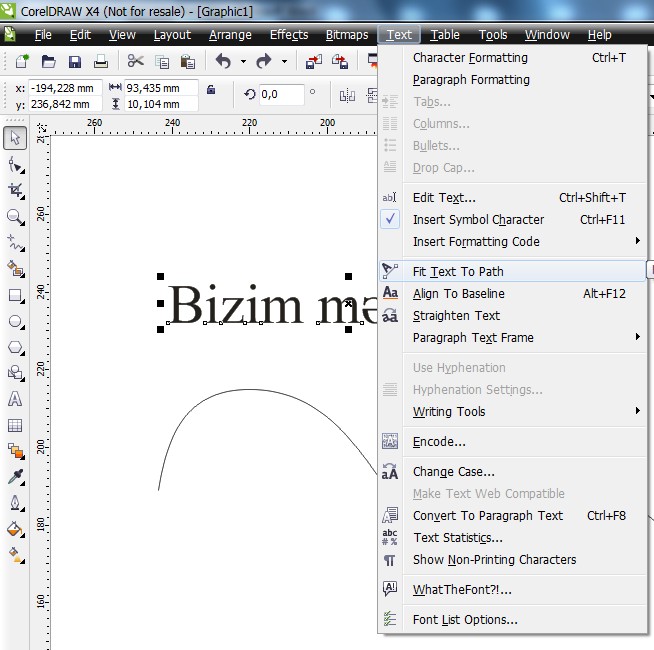Open the Edit menu

coord(80,35)
